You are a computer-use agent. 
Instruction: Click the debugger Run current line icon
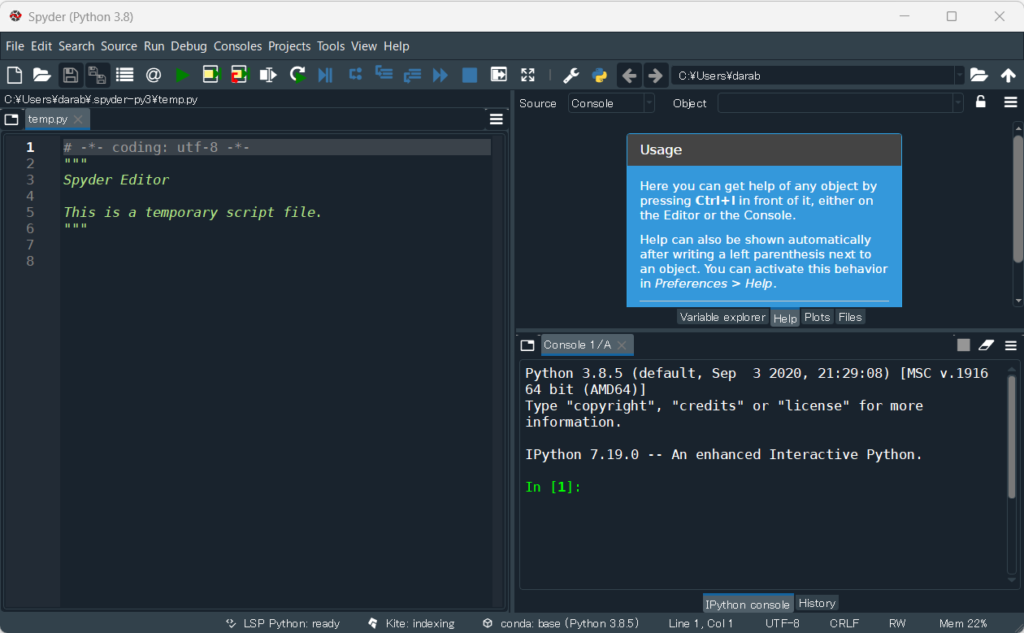[355, 74]
